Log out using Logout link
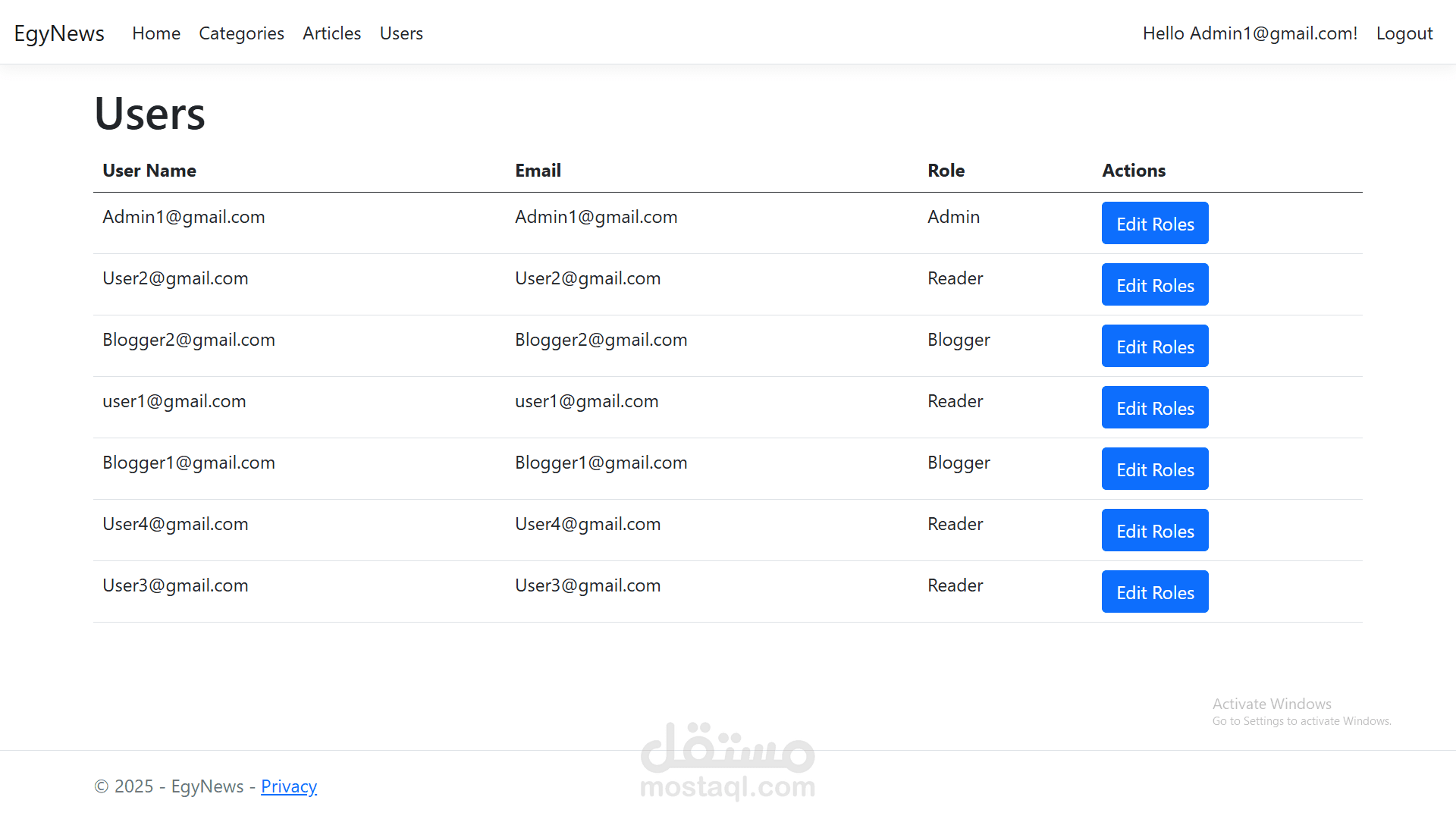Screen dimensions: 1456x819 pyautogui.click(x=1404, y=33)
